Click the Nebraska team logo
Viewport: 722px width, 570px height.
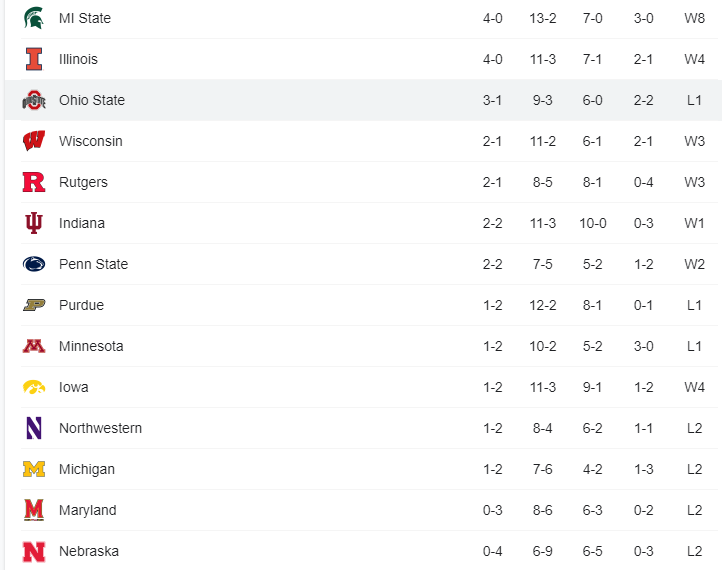coord(34,551)
